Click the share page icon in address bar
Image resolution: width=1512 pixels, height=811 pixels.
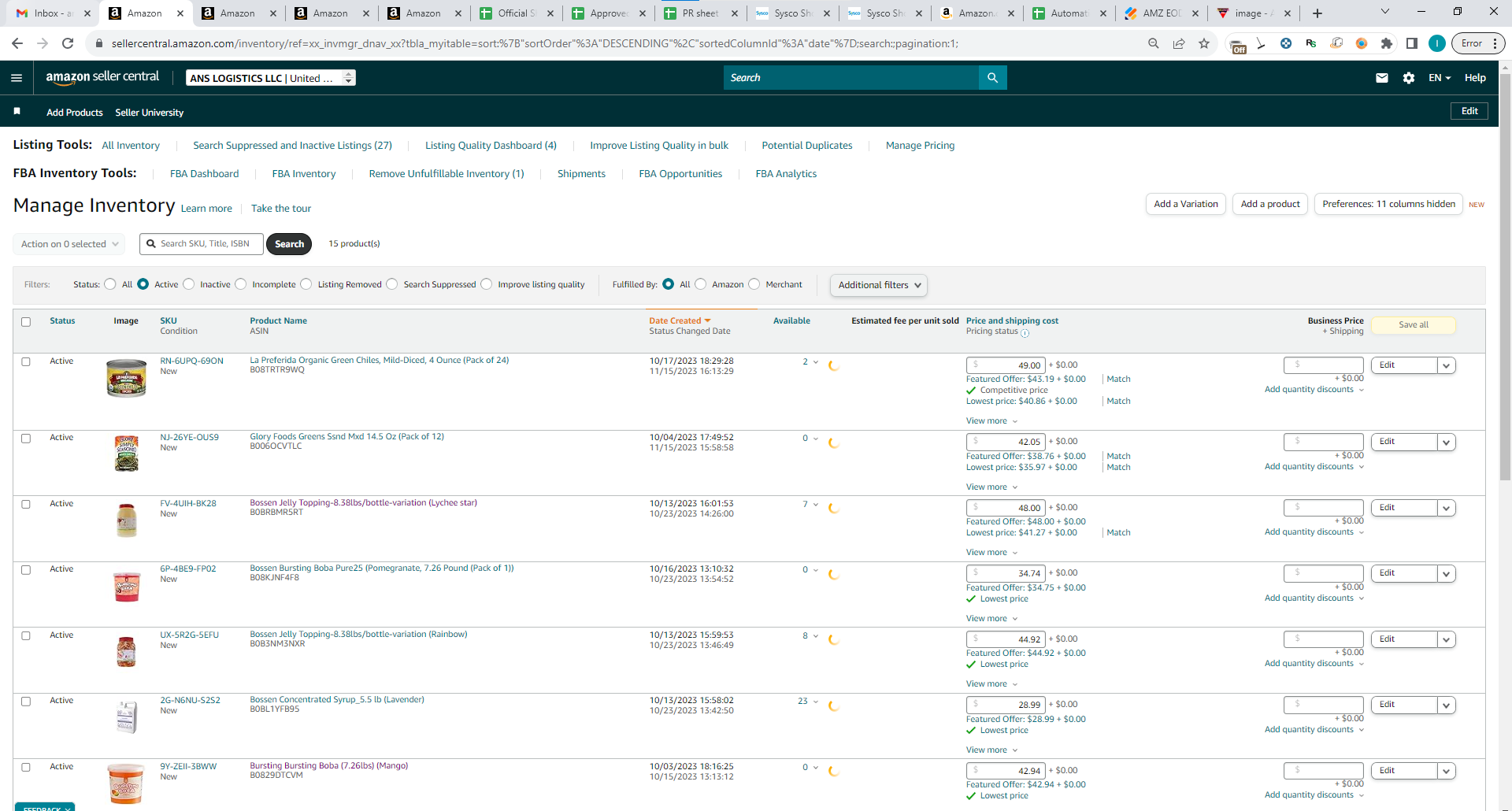[1179, 43]
